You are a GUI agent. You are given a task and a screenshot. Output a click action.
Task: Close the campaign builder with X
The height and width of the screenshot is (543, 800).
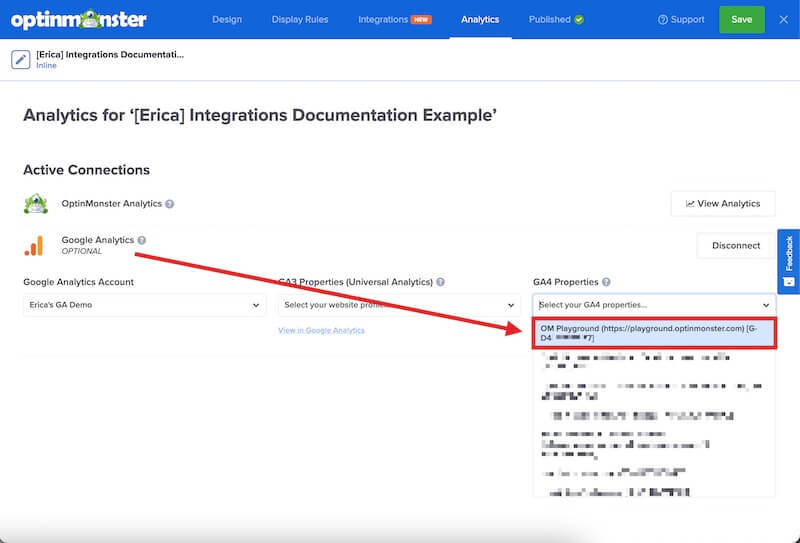(x=784, y=19)
